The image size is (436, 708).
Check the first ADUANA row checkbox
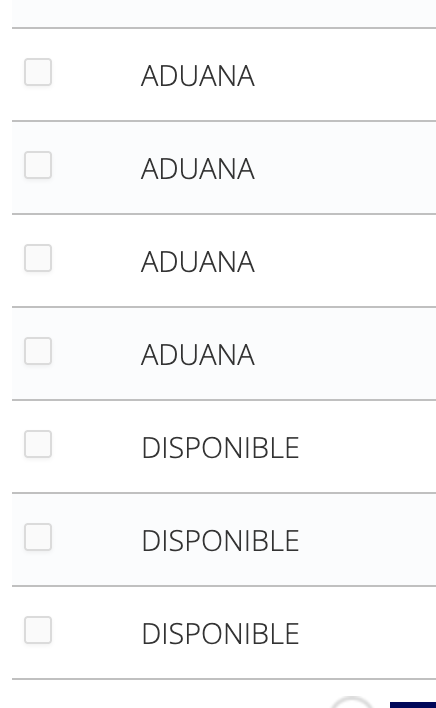(x=38, y=72)
